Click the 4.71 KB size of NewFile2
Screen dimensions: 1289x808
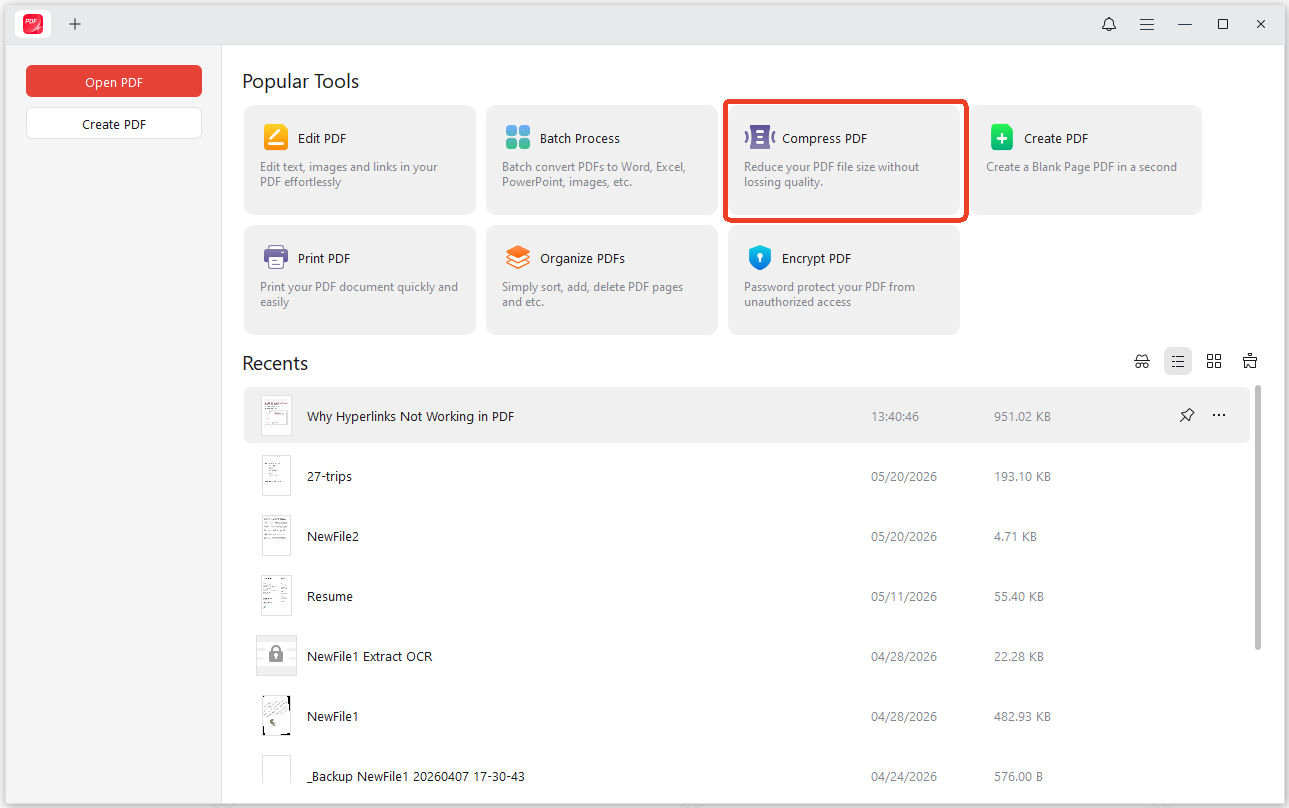(x=1015, y=536)
